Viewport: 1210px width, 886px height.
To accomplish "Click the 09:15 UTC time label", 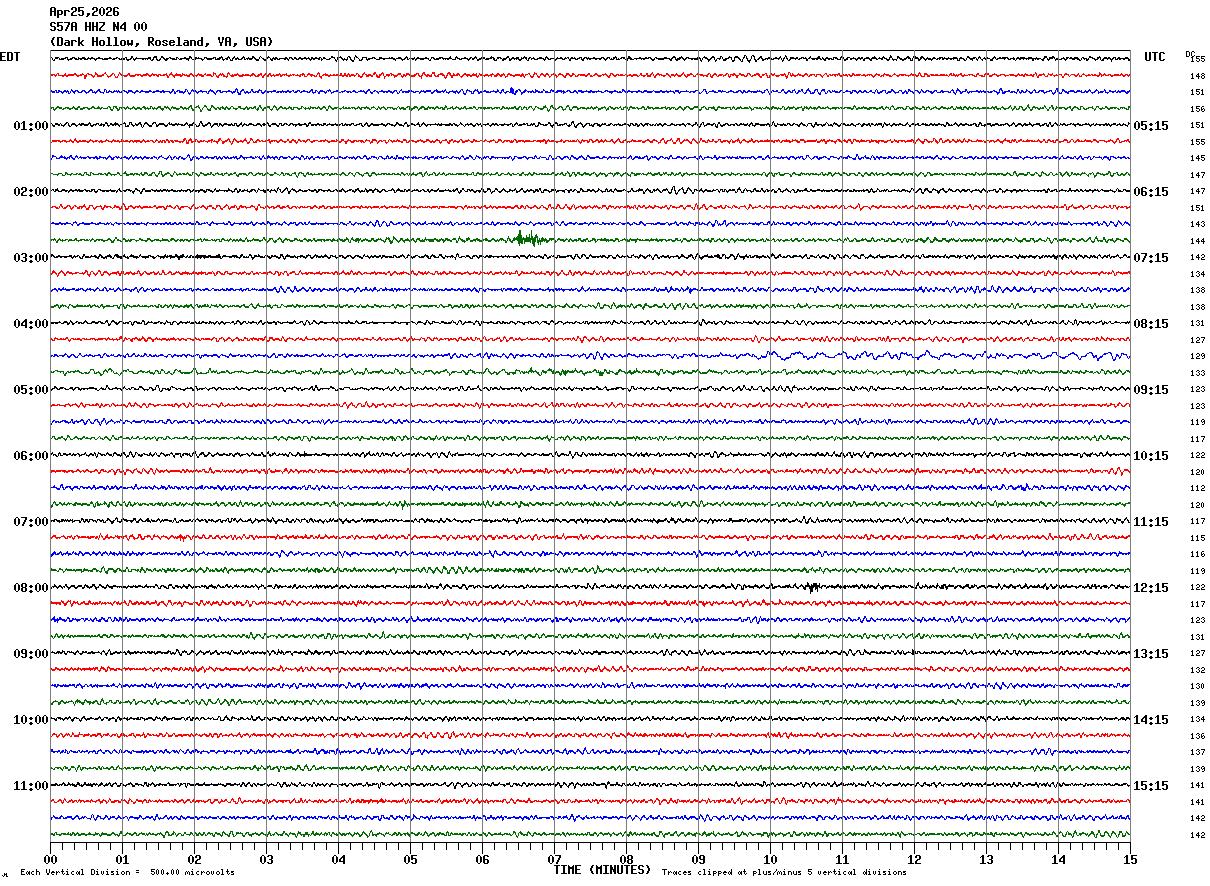I will pos(1151,390).
